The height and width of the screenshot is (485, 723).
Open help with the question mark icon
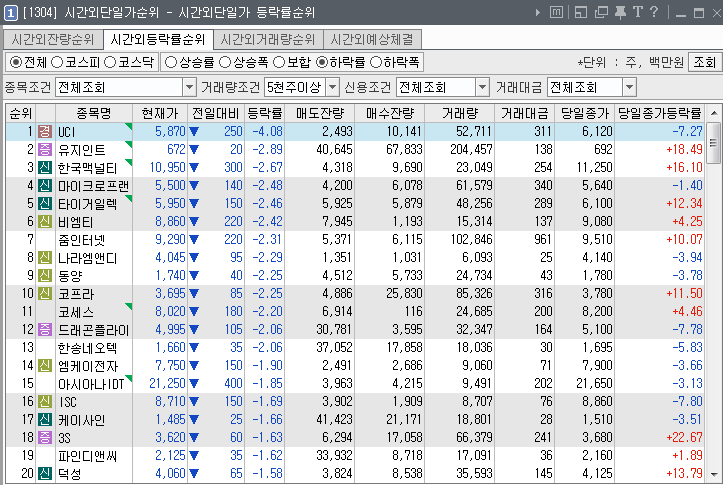[653, 12]
